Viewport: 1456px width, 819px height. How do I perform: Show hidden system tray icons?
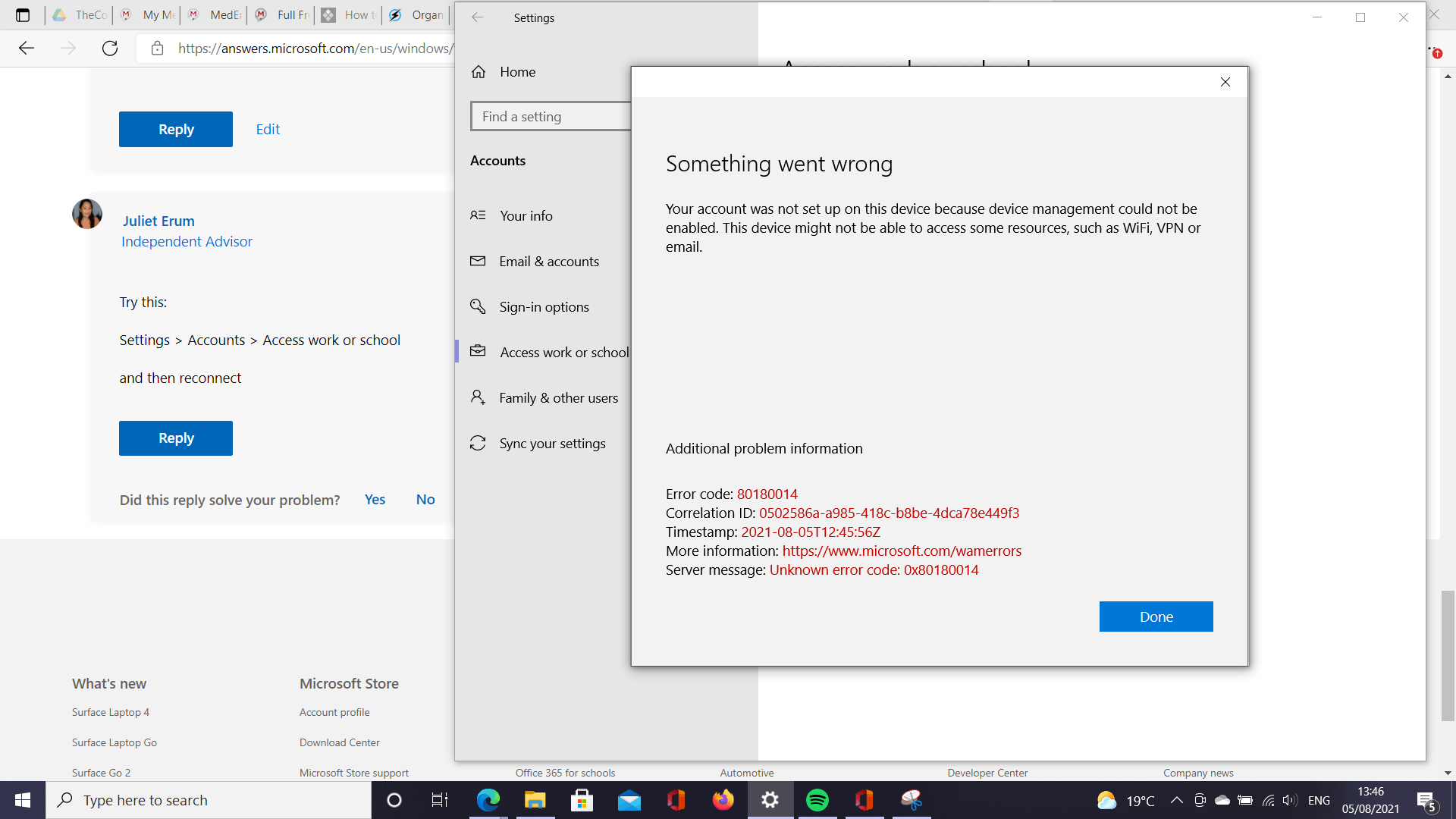pyautogui.click(x=1176, y=800)
